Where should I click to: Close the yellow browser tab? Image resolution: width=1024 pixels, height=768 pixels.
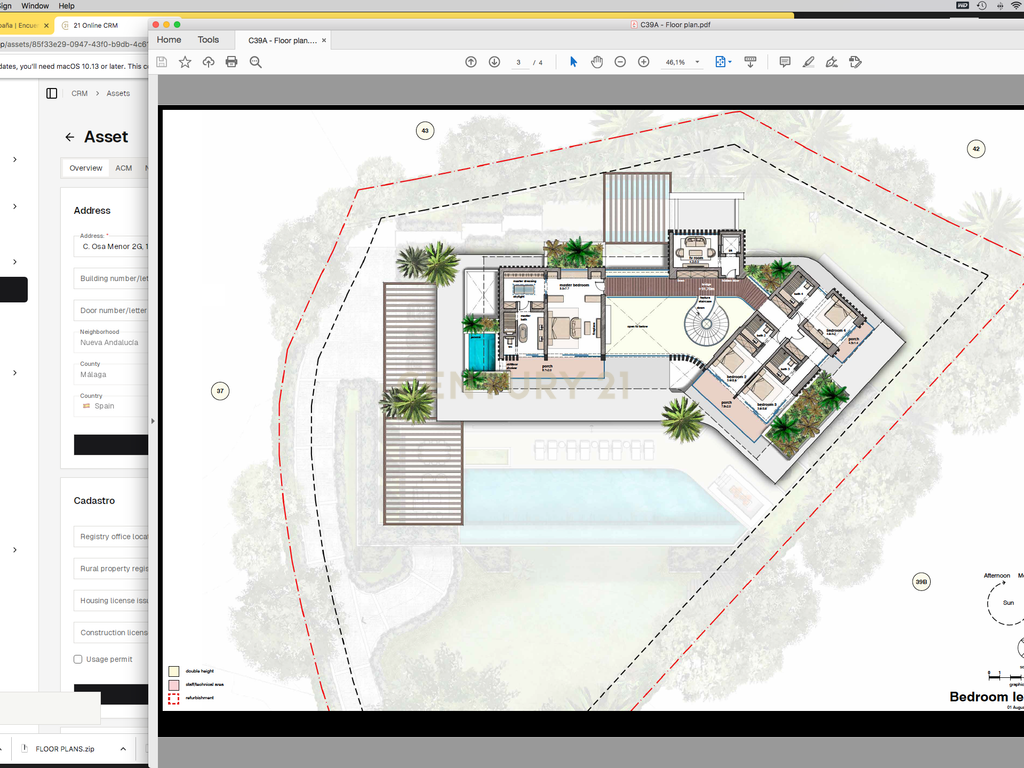(x=46, y=25)
